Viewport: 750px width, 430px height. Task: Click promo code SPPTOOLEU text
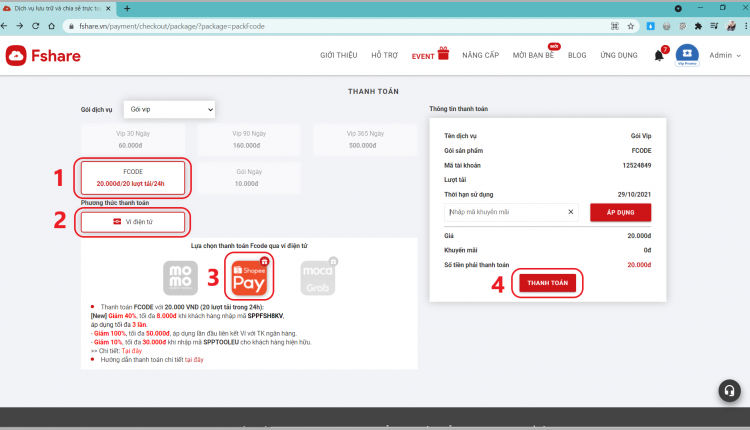[221, 342]
